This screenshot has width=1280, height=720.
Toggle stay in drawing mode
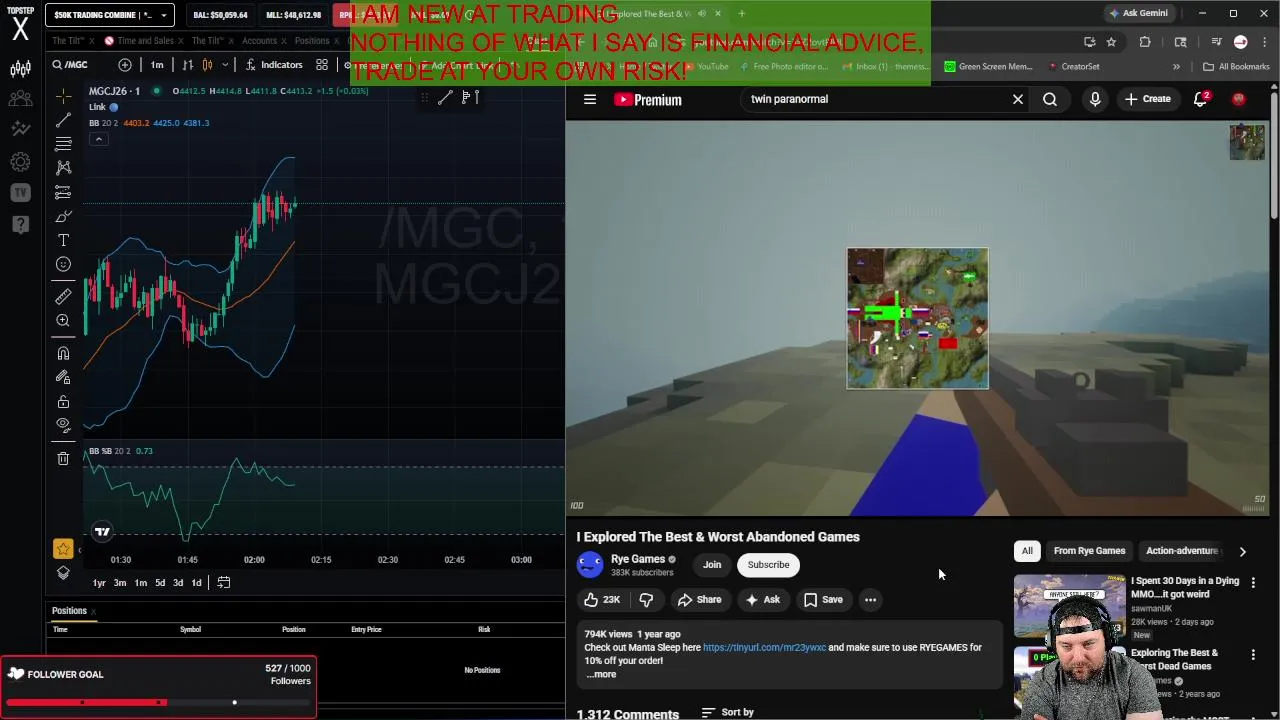pyautogui.click(x=63, y=377)
